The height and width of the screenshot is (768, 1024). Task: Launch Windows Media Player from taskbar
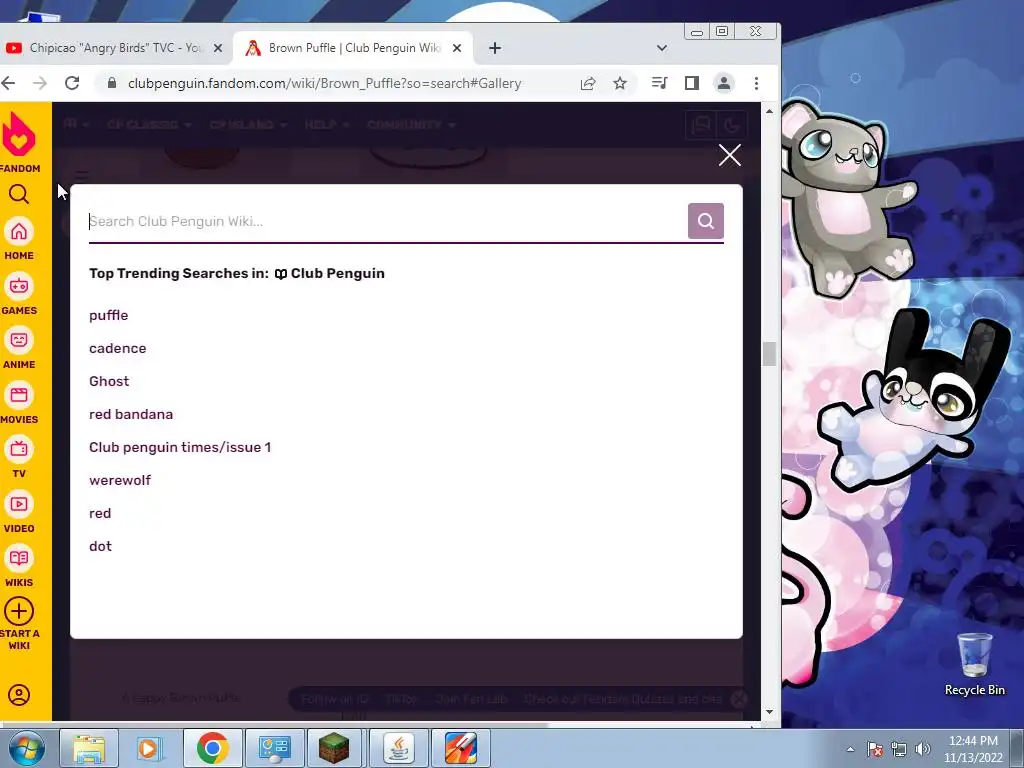(148, 748)
